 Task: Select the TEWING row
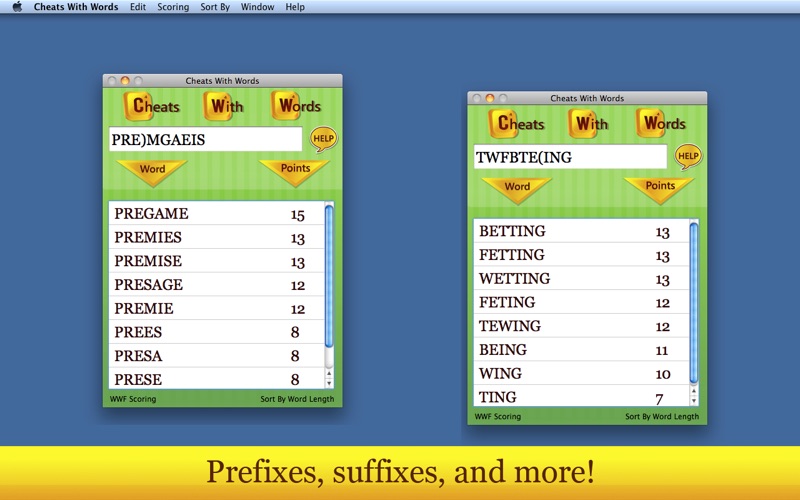[x=581, y=326]
